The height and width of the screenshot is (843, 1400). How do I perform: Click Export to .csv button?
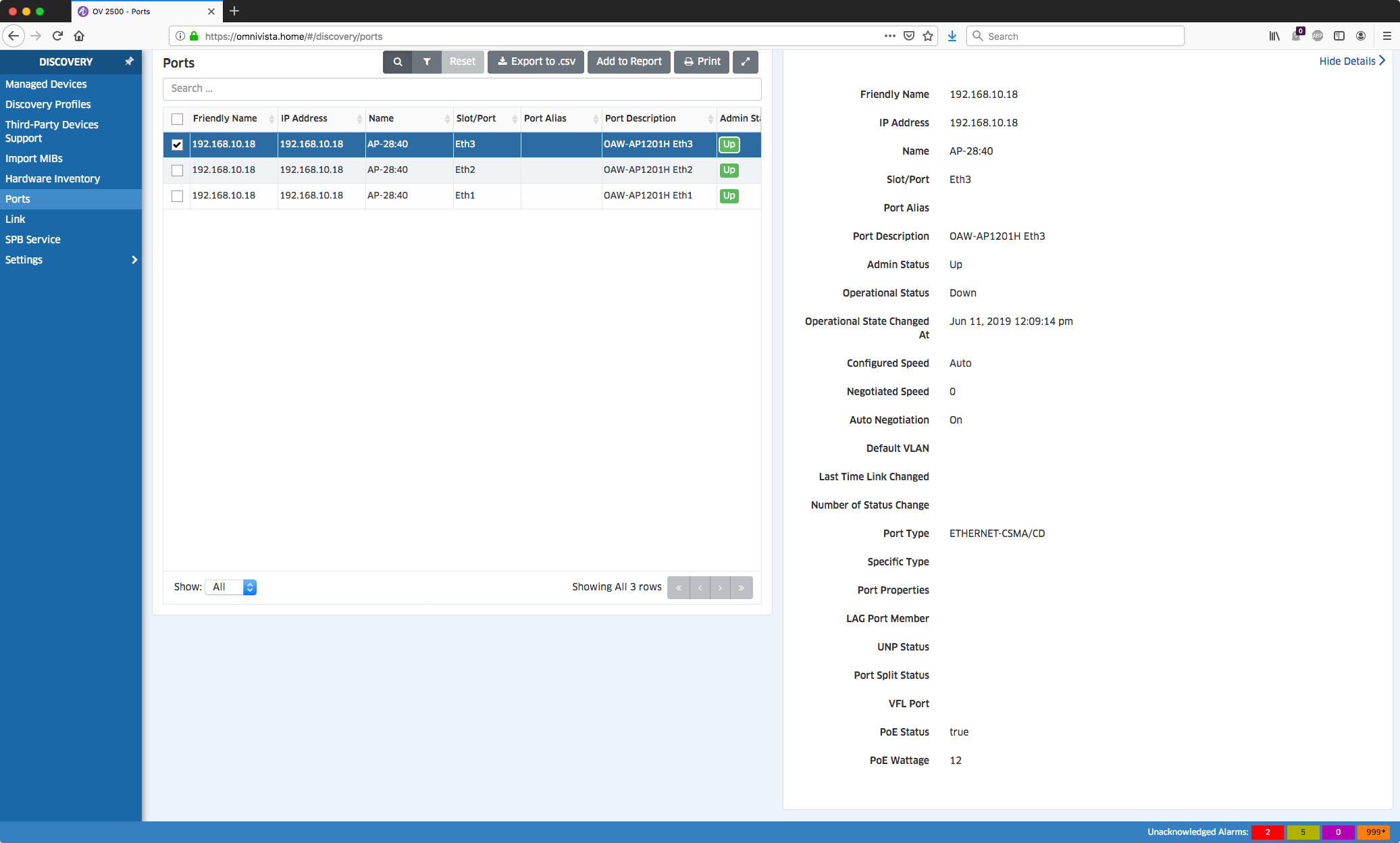(536, 61)
